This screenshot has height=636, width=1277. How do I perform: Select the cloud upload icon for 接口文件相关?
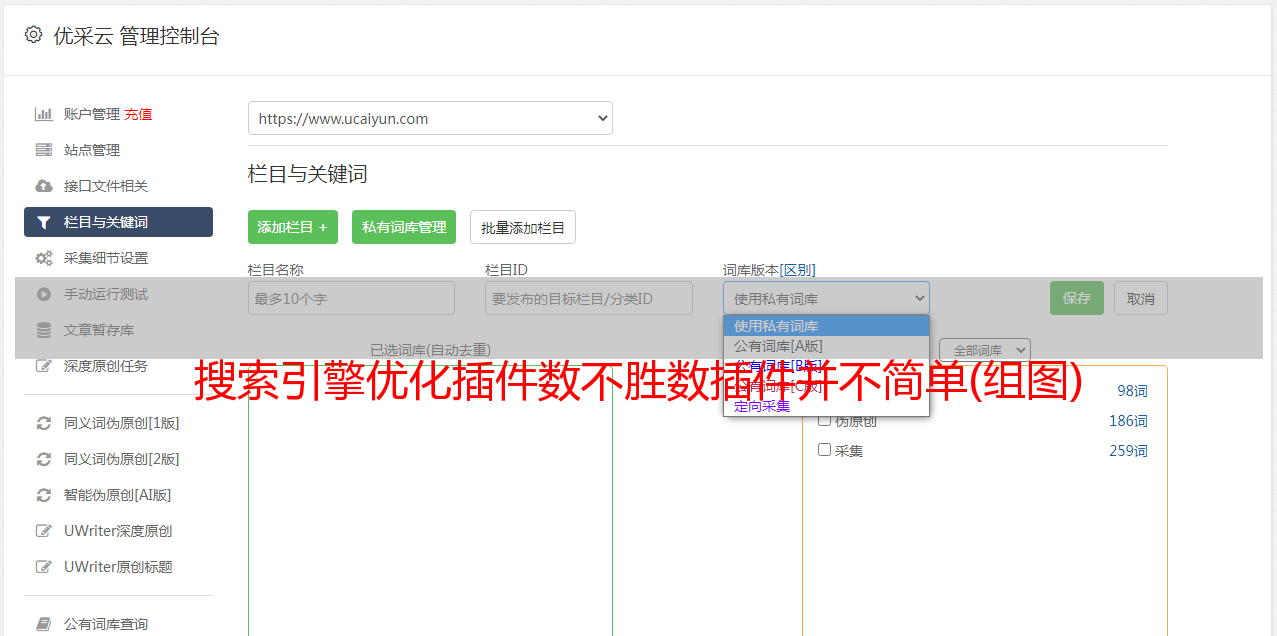[43, 186]
